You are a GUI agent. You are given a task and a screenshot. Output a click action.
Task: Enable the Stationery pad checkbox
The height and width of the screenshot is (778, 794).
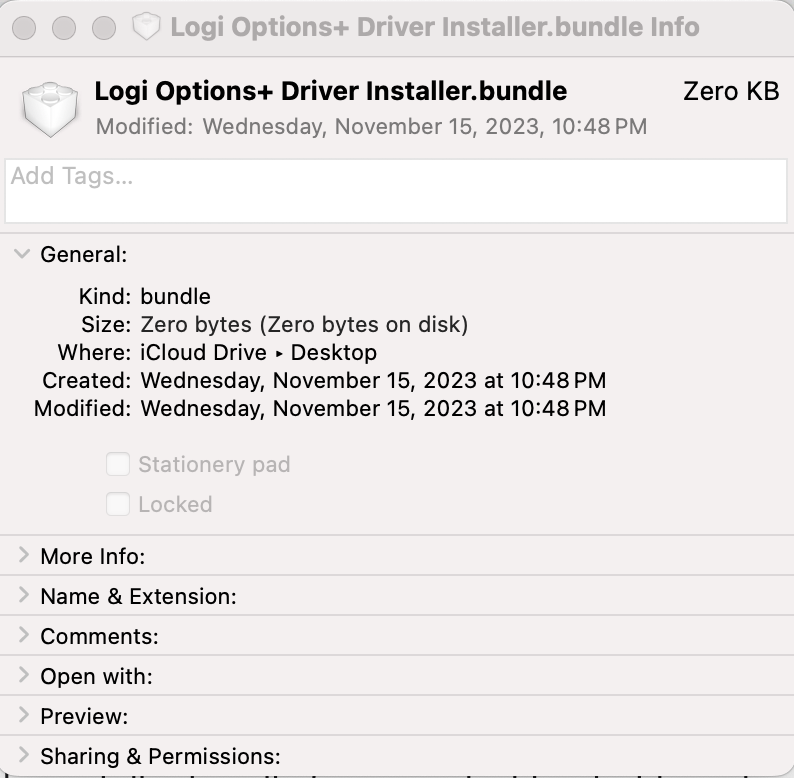(x=118, y=464)
